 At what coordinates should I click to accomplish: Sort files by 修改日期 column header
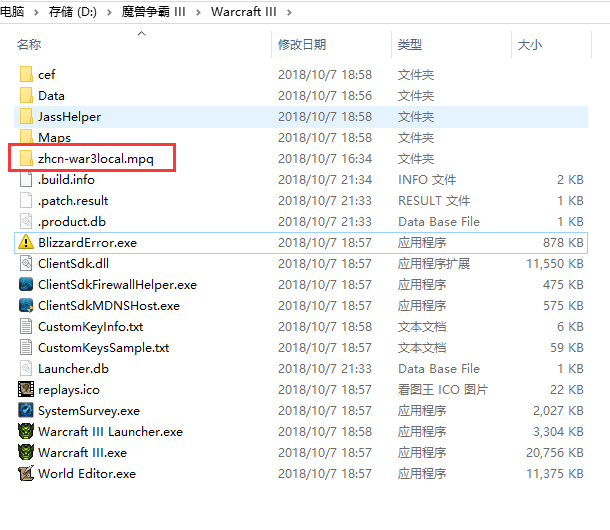[302, 44]
